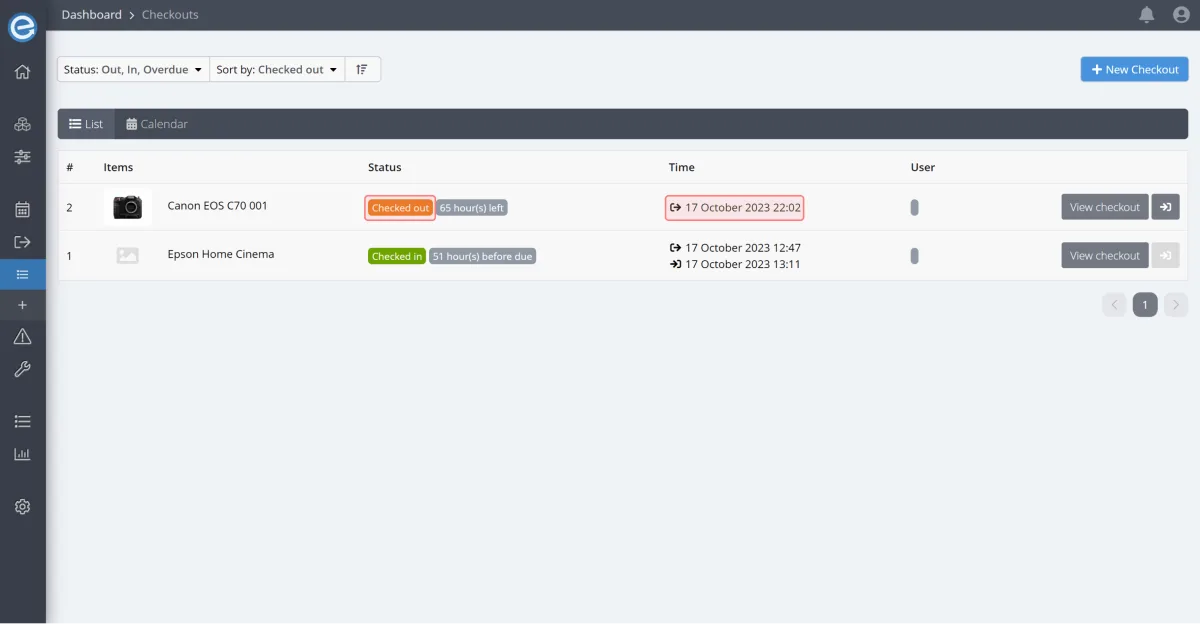Switch to the Calendar tab

point(157,124)
